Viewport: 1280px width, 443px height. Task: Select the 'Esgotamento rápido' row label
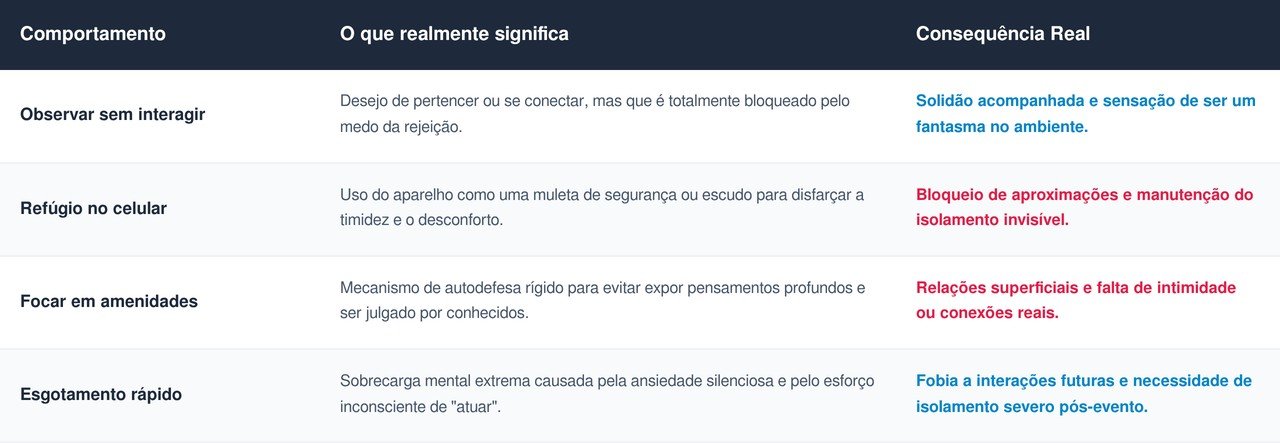(101, 394)
